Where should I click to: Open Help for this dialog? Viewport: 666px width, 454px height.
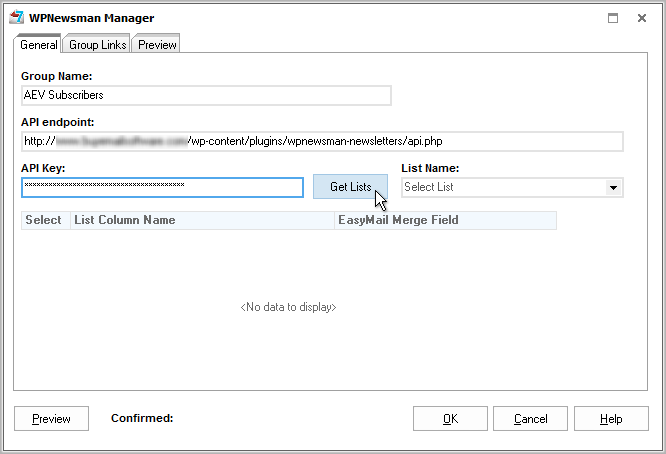[x=611, y=419]
